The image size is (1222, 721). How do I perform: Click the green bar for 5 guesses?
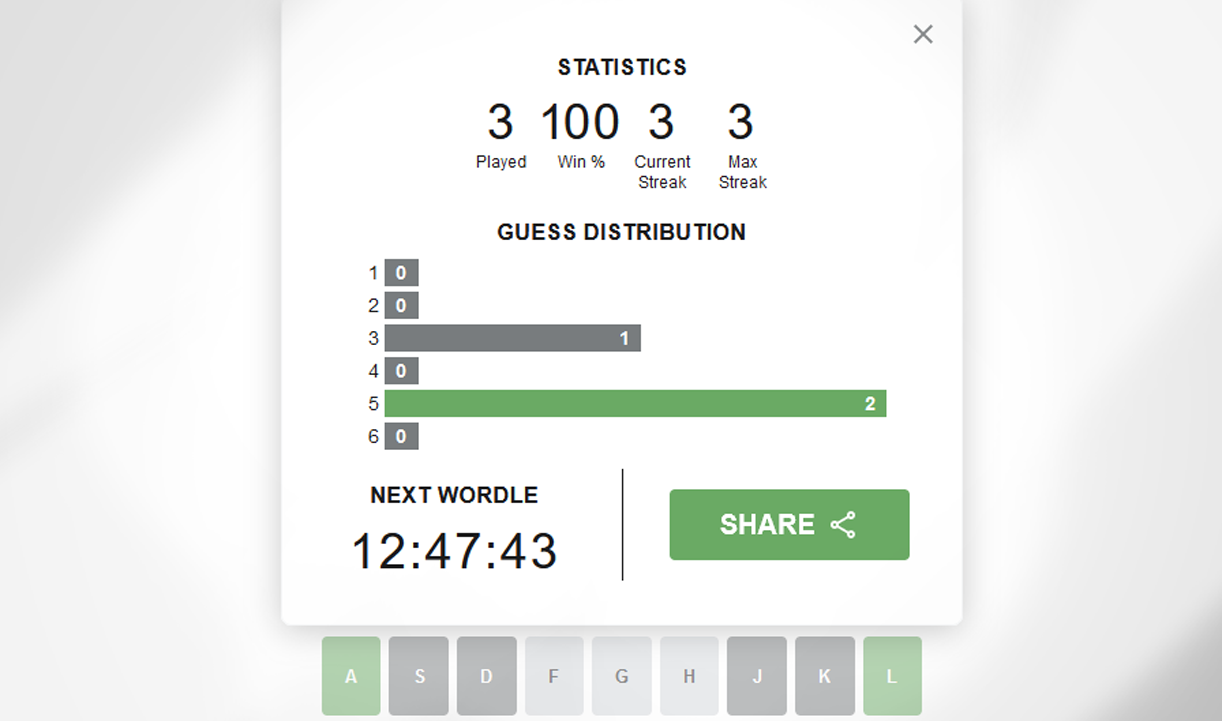coord(635,404)
